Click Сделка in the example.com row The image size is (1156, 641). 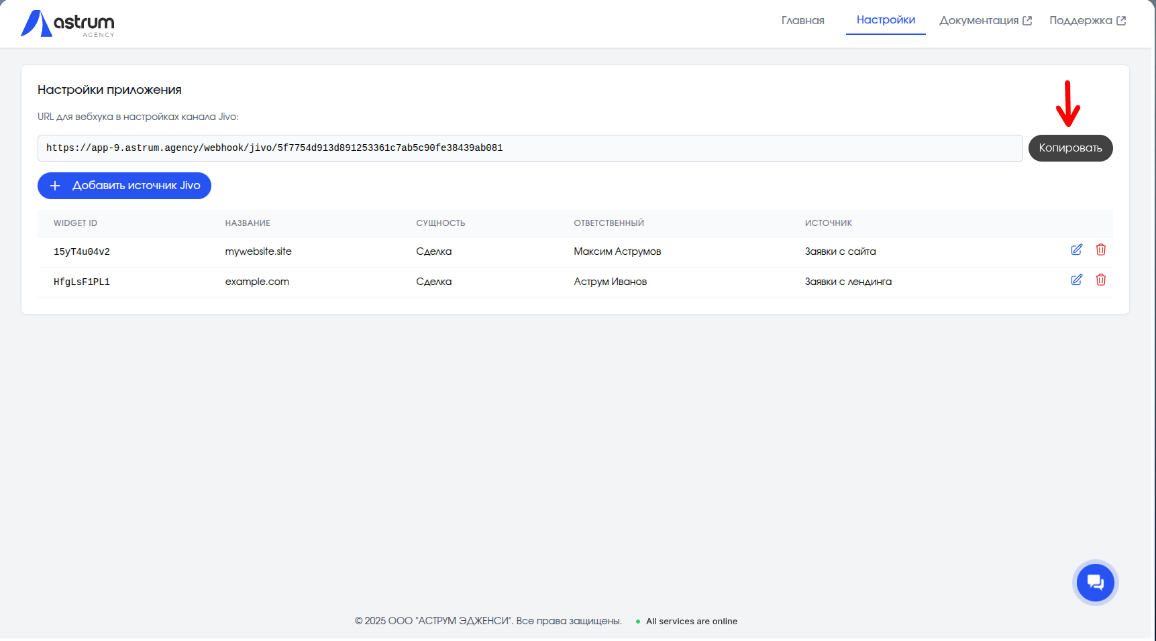click(434, 282)
